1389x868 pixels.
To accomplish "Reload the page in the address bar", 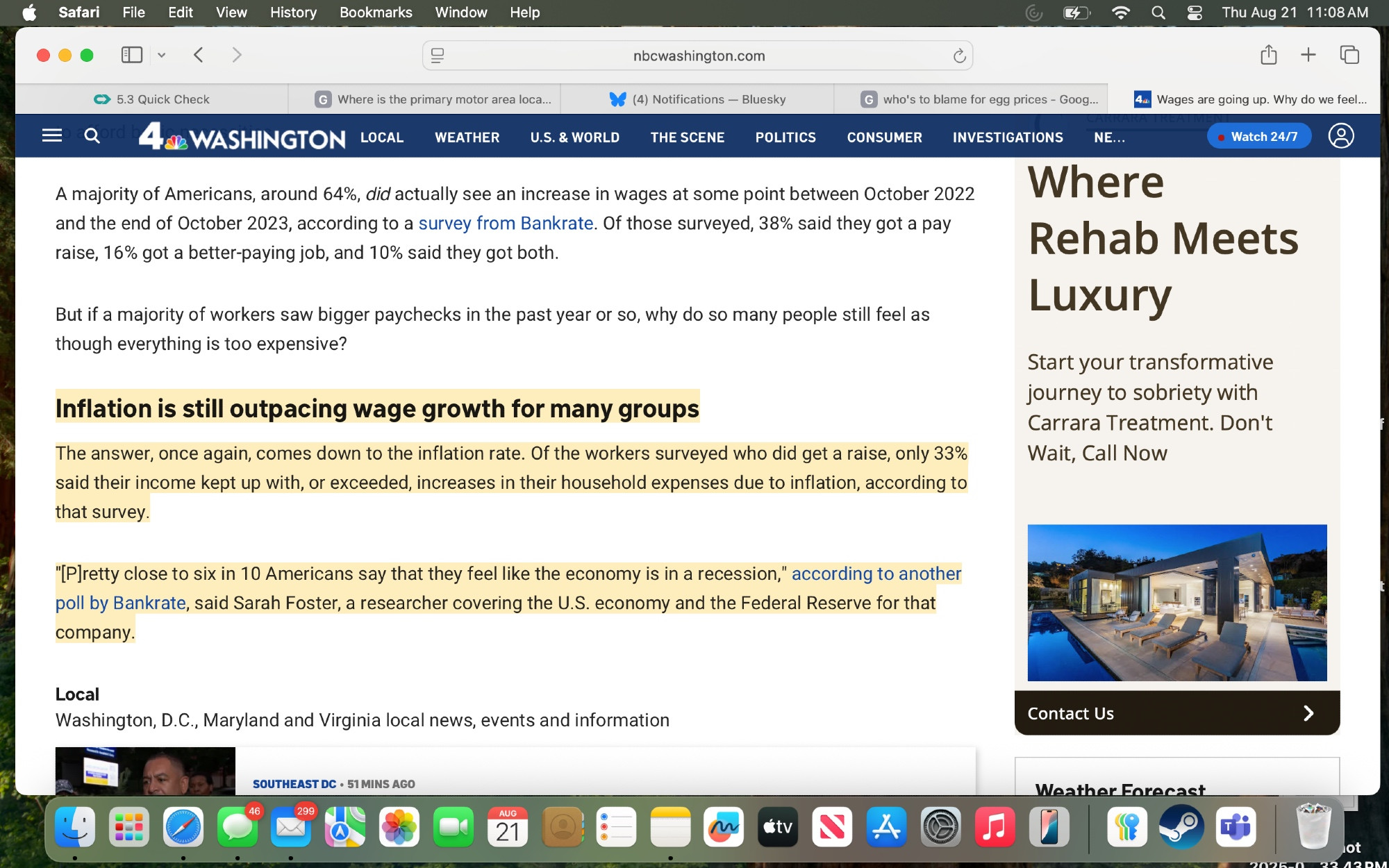I will coord(959,56).
